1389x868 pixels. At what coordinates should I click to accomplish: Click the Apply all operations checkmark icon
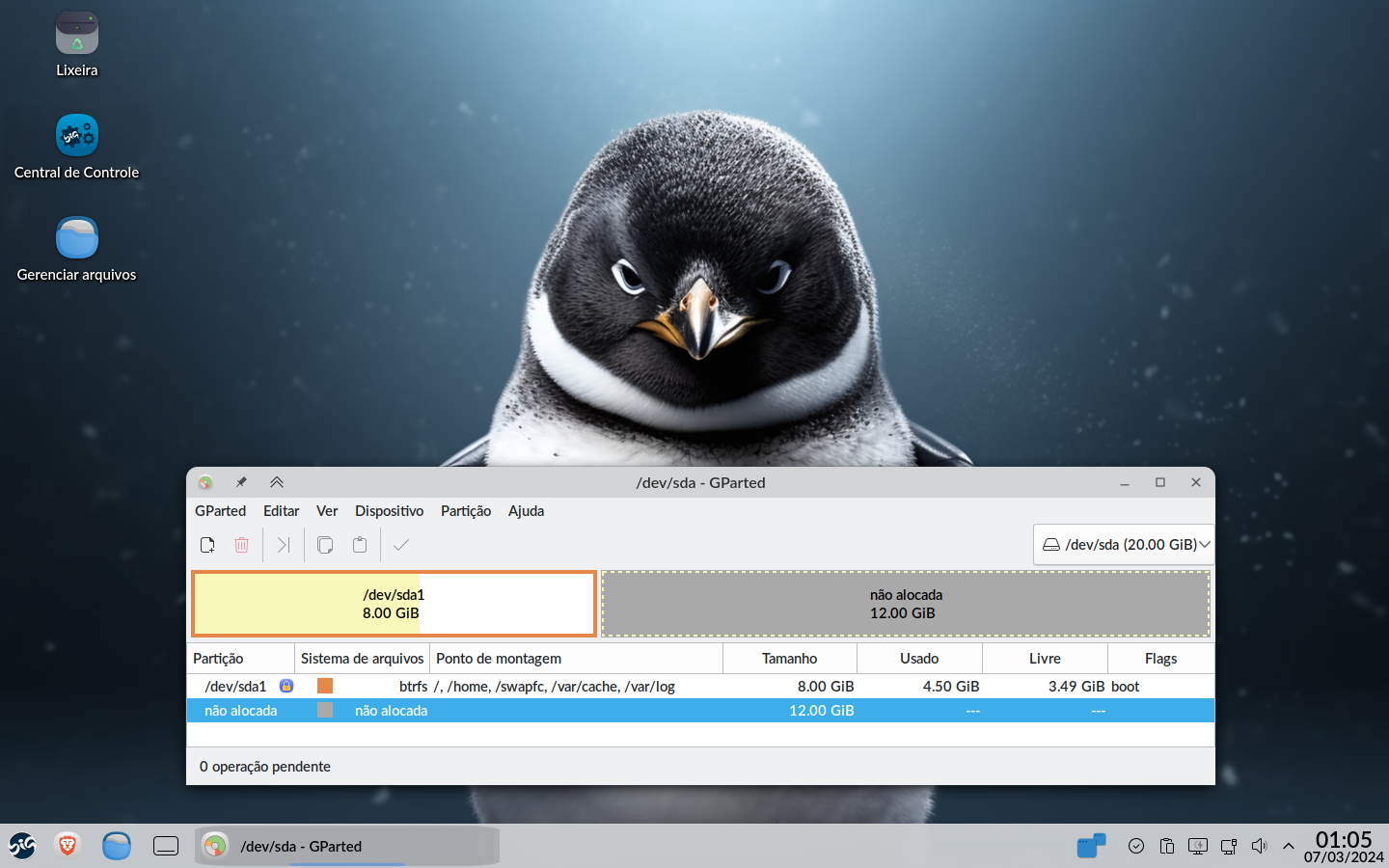click(x=401, y=545)
